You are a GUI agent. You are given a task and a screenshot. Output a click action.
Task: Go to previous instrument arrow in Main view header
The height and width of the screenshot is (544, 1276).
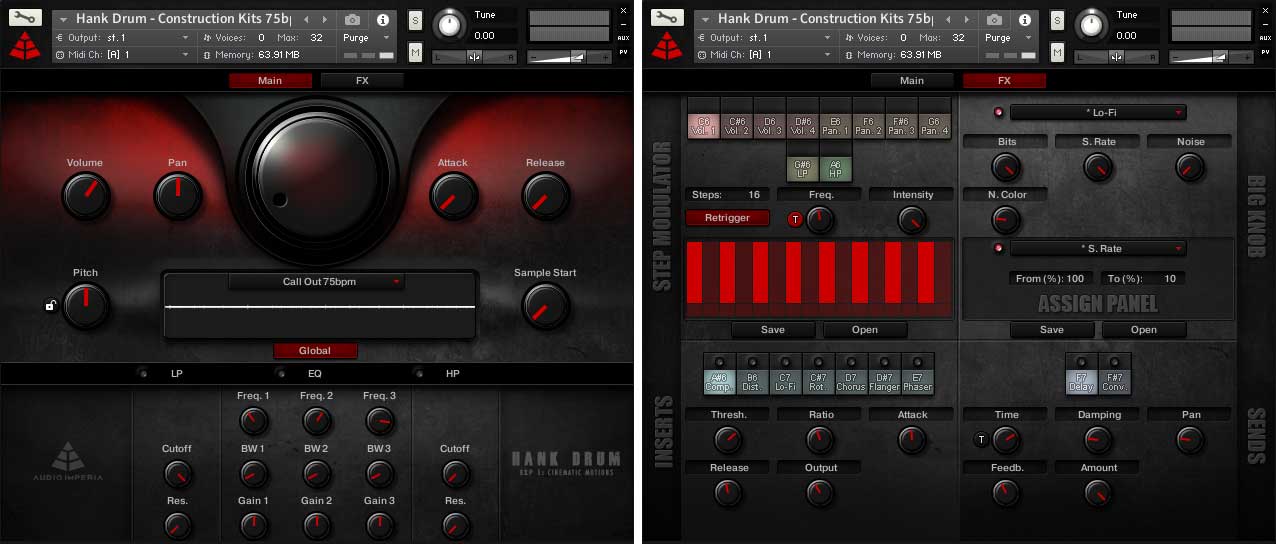pos(306,20)
